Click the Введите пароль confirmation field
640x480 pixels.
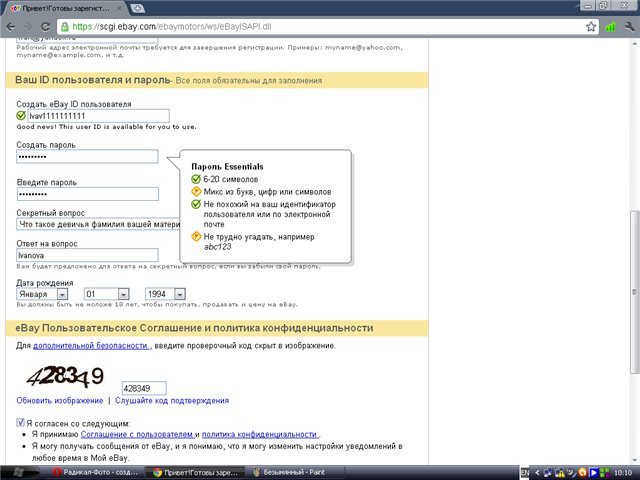[88, 194]
